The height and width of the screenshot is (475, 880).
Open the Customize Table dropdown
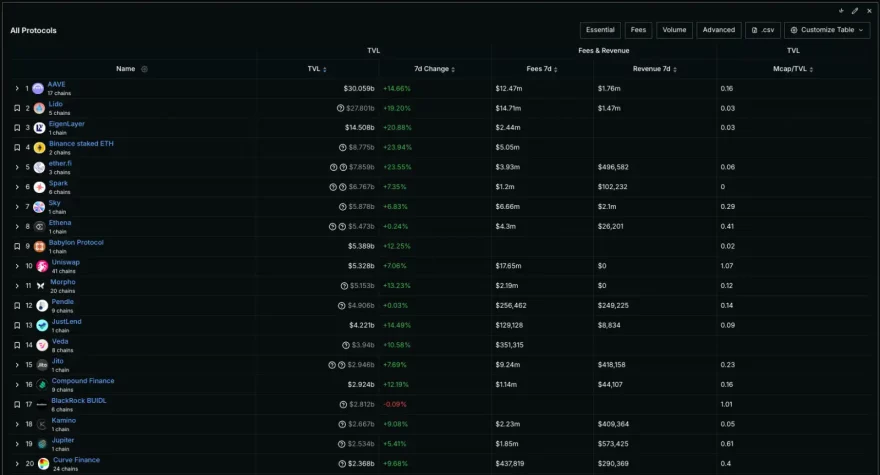(827, 30)
